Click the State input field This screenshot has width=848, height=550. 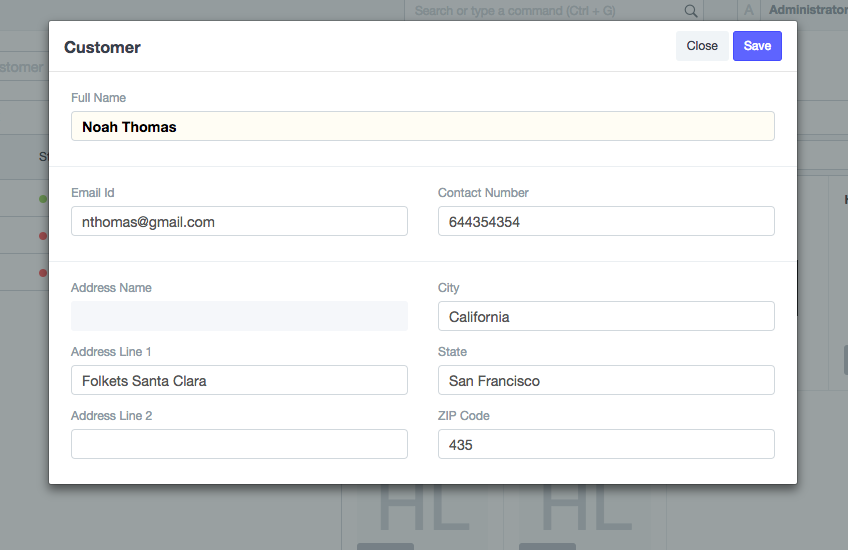pyautogui.click(x=606, y=380)
